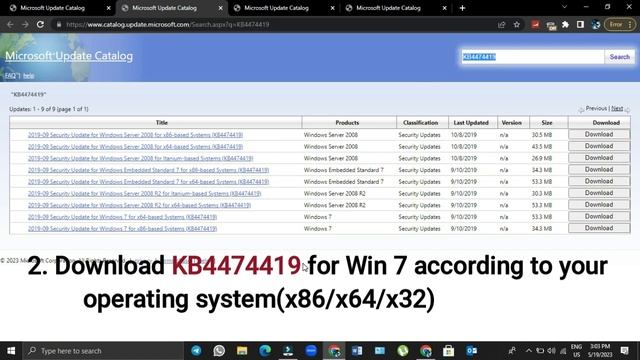
Task: Open Windows 7 x64-based update link
Action: (x=122, y=217)
